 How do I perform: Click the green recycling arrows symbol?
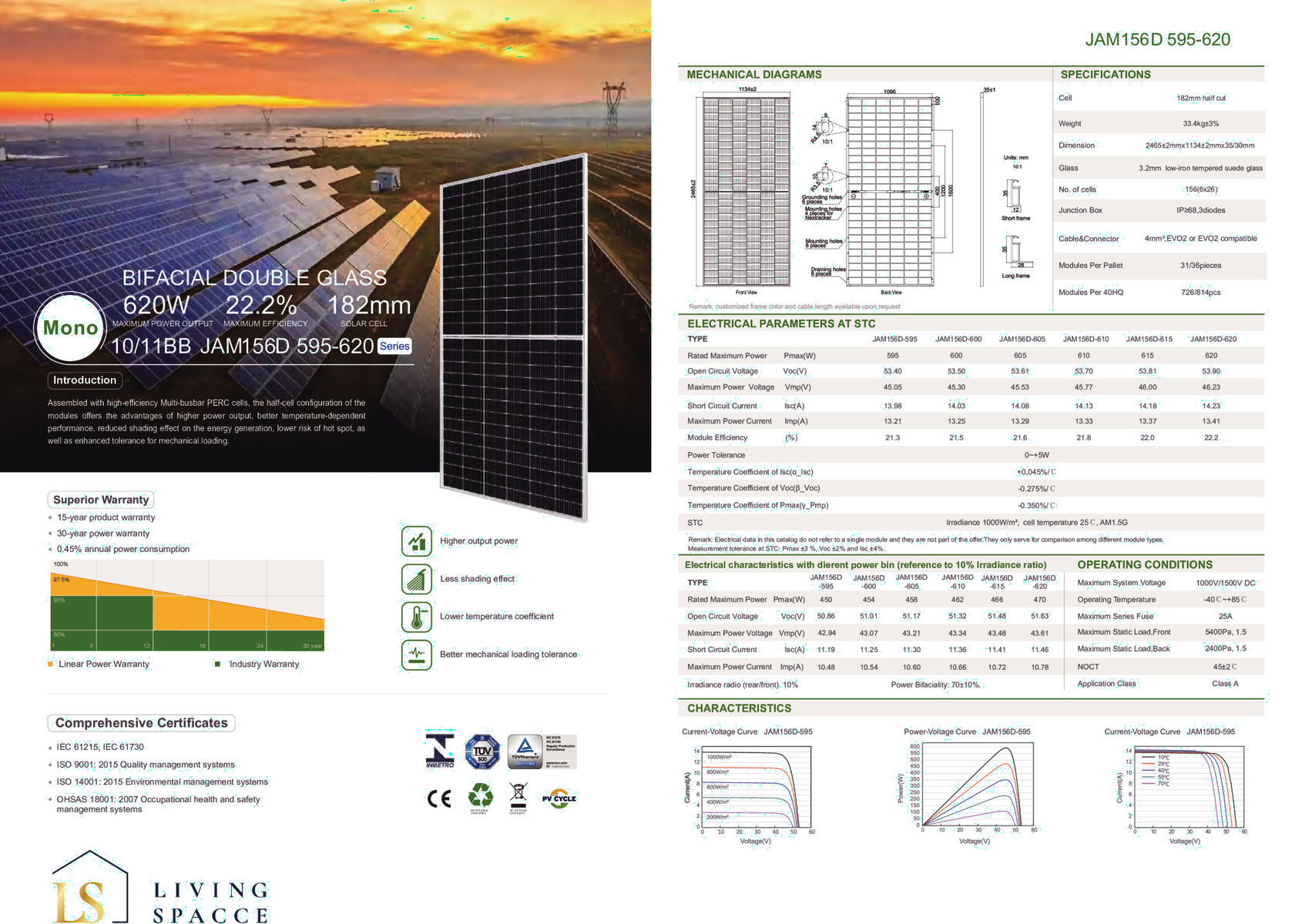coord(481,796)
